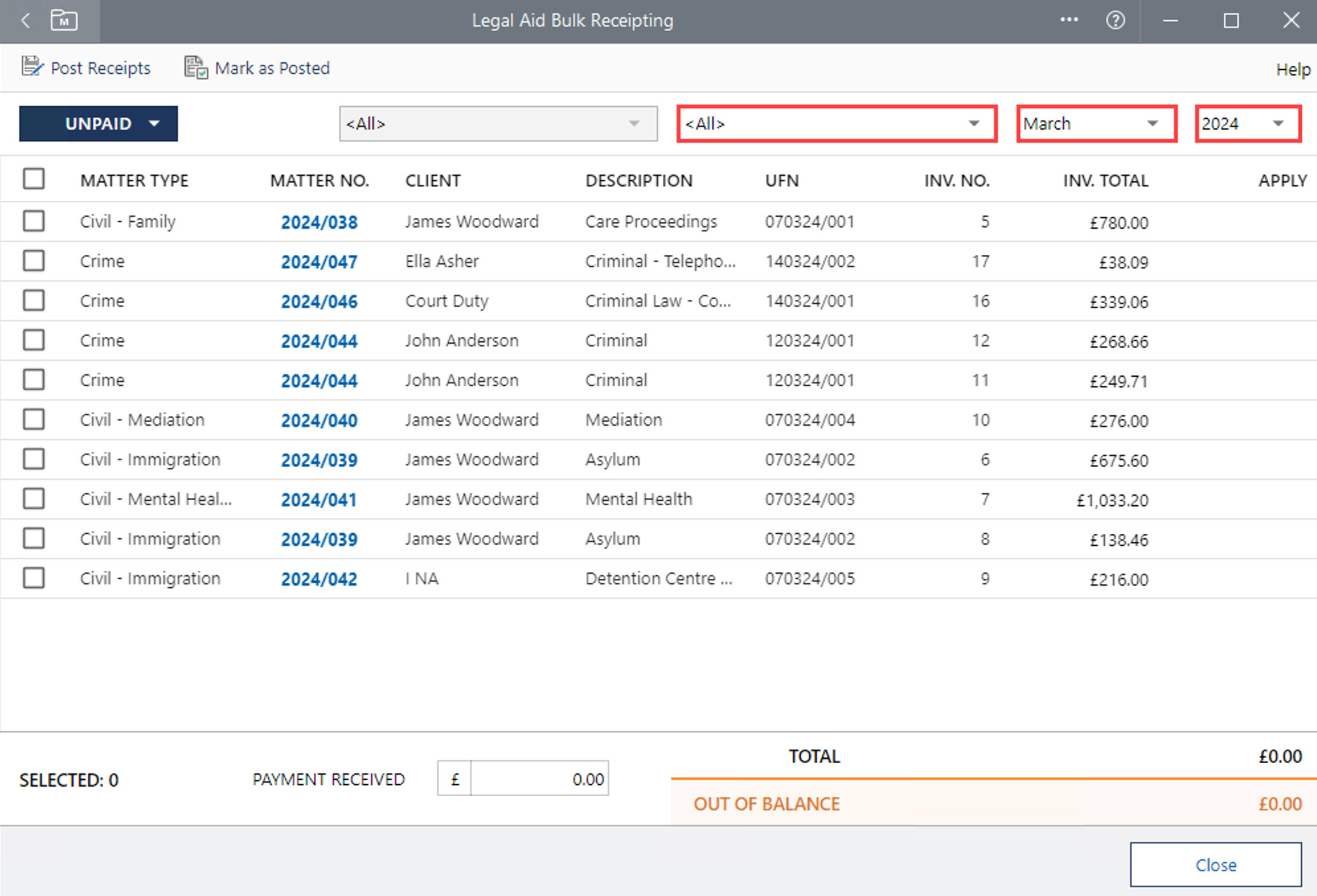Click the Payment Received amount field
Image resolution: width=1317 pixels, height=896 pixels.
[x=539, y=779]
